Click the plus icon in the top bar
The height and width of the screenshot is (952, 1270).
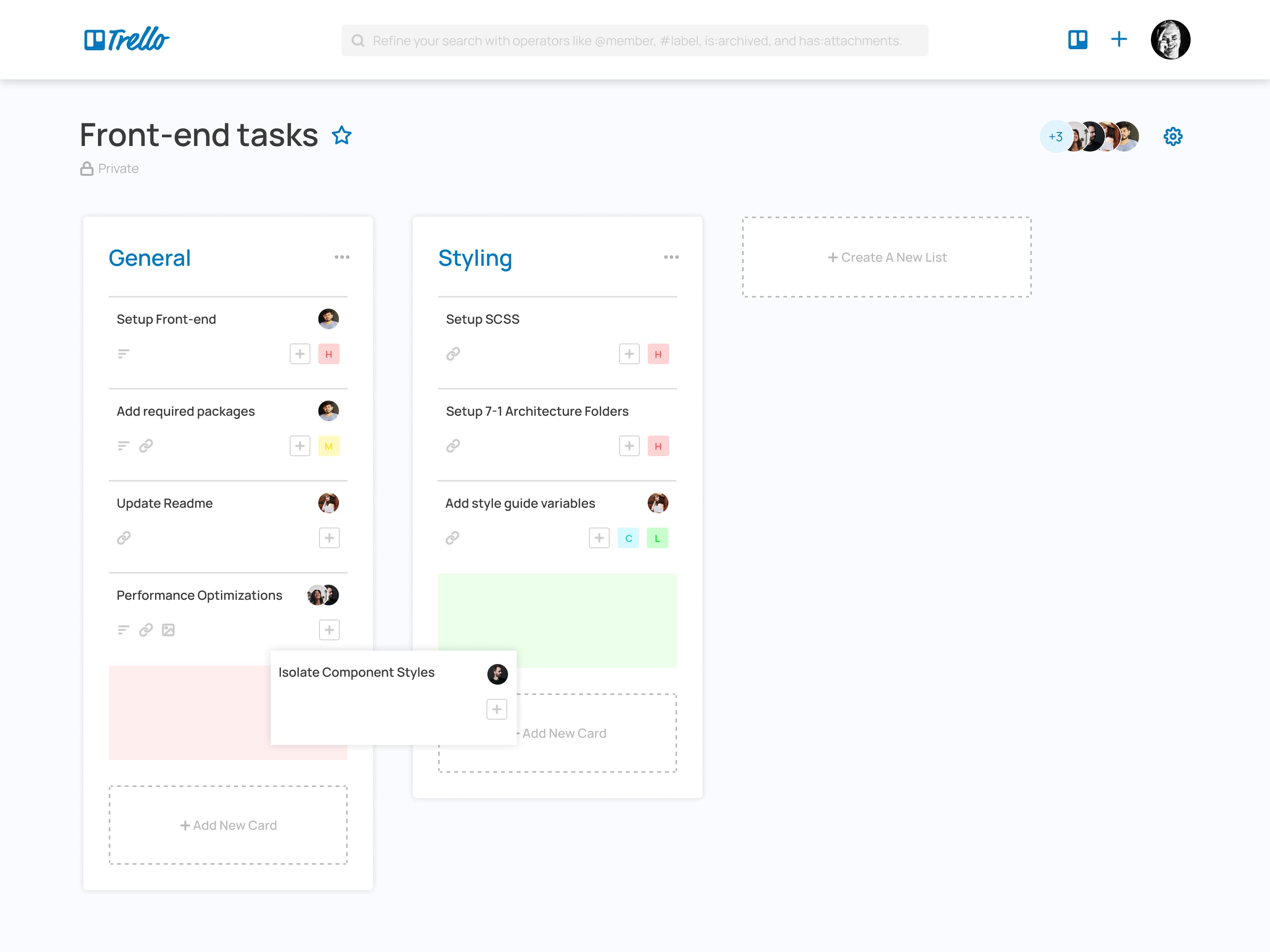click(x=1119, y=39)
